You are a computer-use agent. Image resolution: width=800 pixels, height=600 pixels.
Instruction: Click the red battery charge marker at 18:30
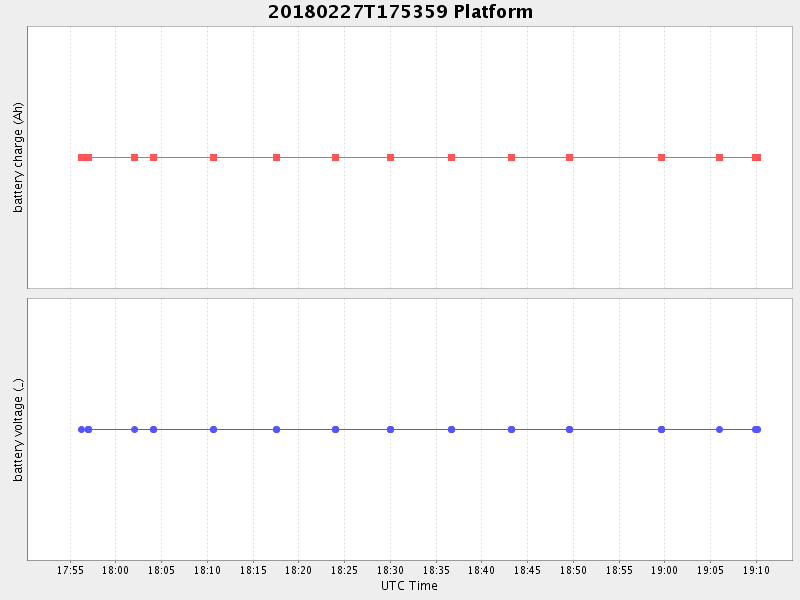[390, 157]
